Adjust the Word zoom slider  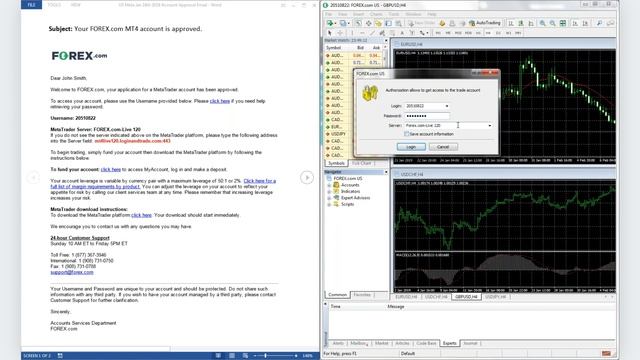tap(265, 356)
